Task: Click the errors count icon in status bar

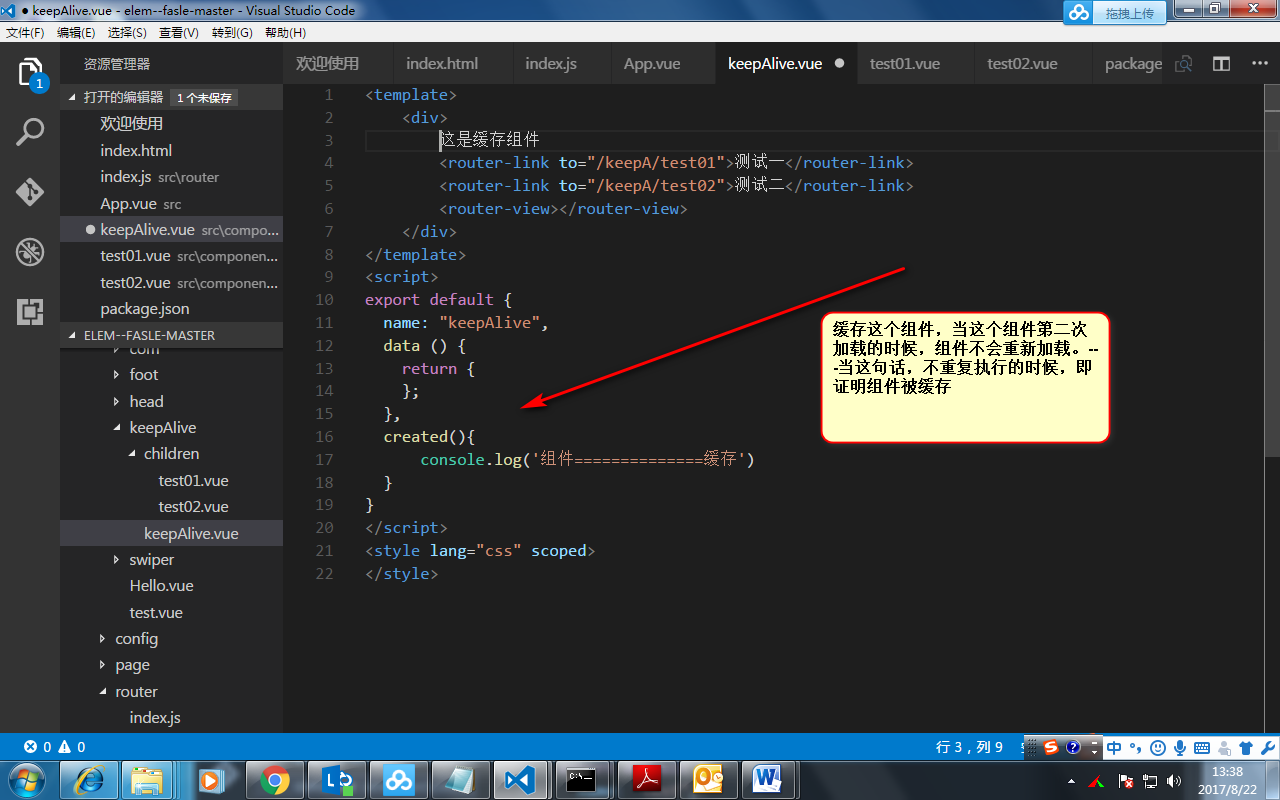Action: (30, 746)
